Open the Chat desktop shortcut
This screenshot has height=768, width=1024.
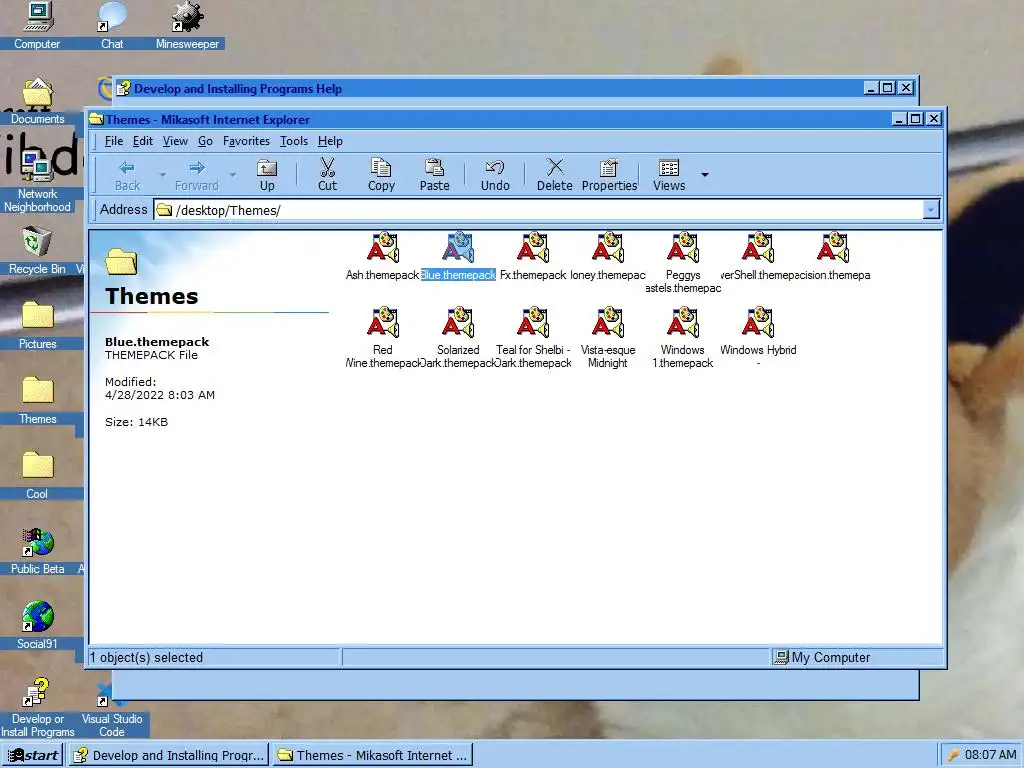click(112, 25)
